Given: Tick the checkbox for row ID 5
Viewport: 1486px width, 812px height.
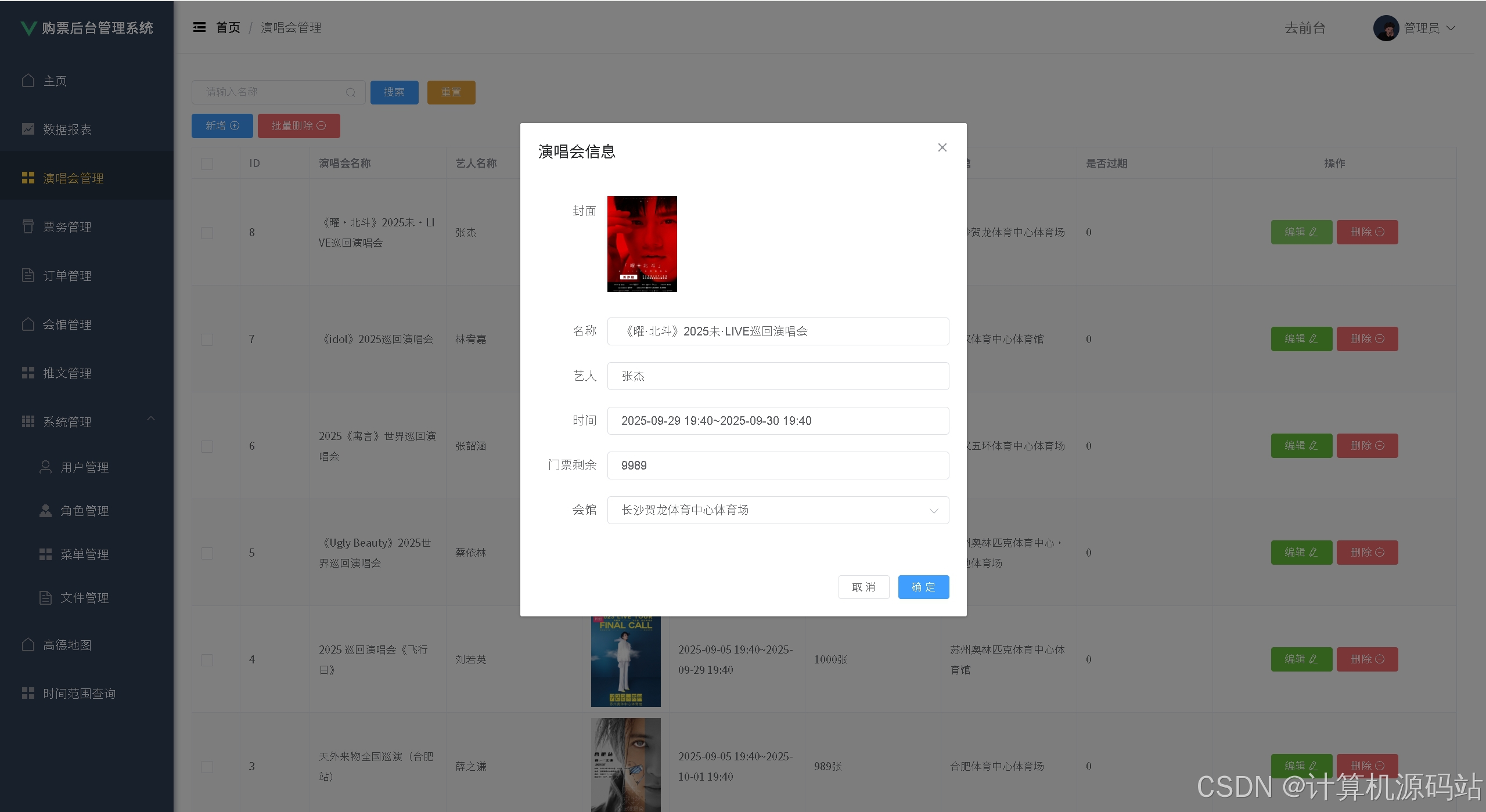Looking at the screenshot, I should click(207, 553).
